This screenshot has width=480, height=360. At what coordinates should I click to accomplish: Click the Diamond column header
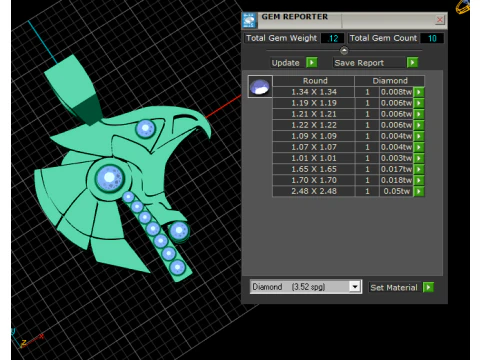point(390,81)
